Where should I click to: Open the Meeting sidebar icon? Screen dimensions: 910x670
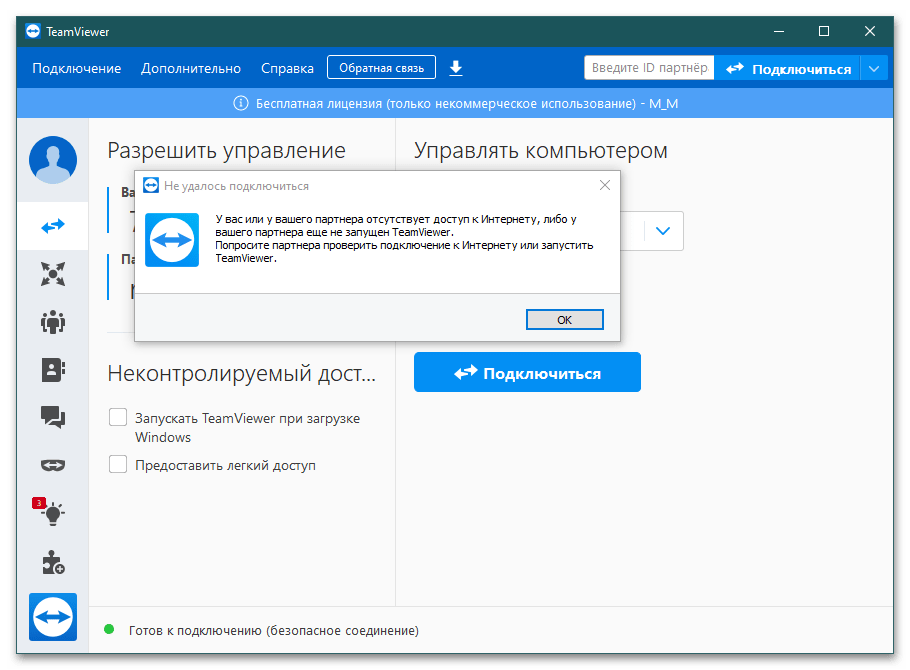click(x=53, y=322)
